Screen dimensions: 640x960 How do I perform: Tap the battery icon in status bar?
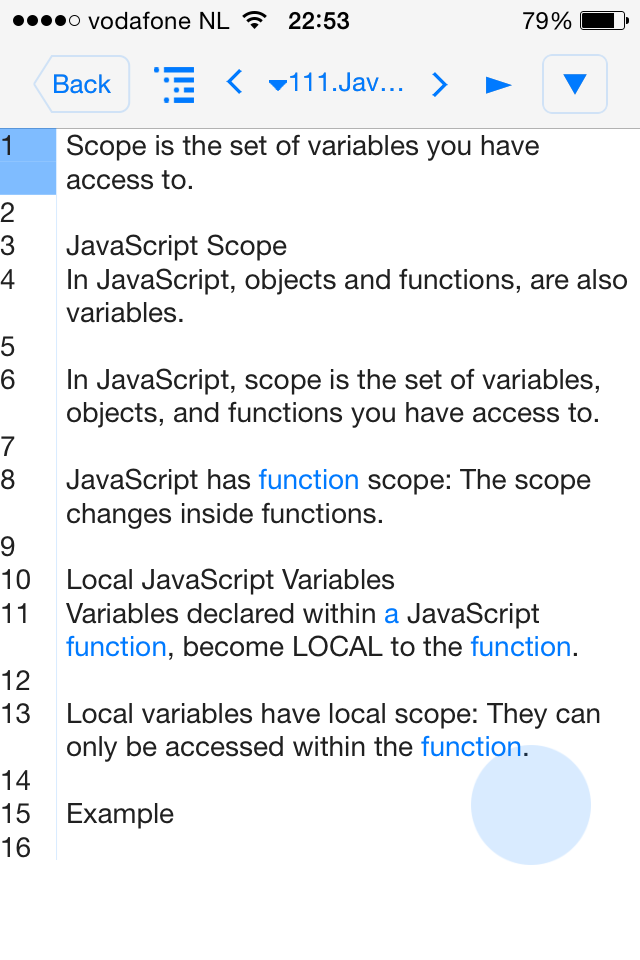[604, 21]
